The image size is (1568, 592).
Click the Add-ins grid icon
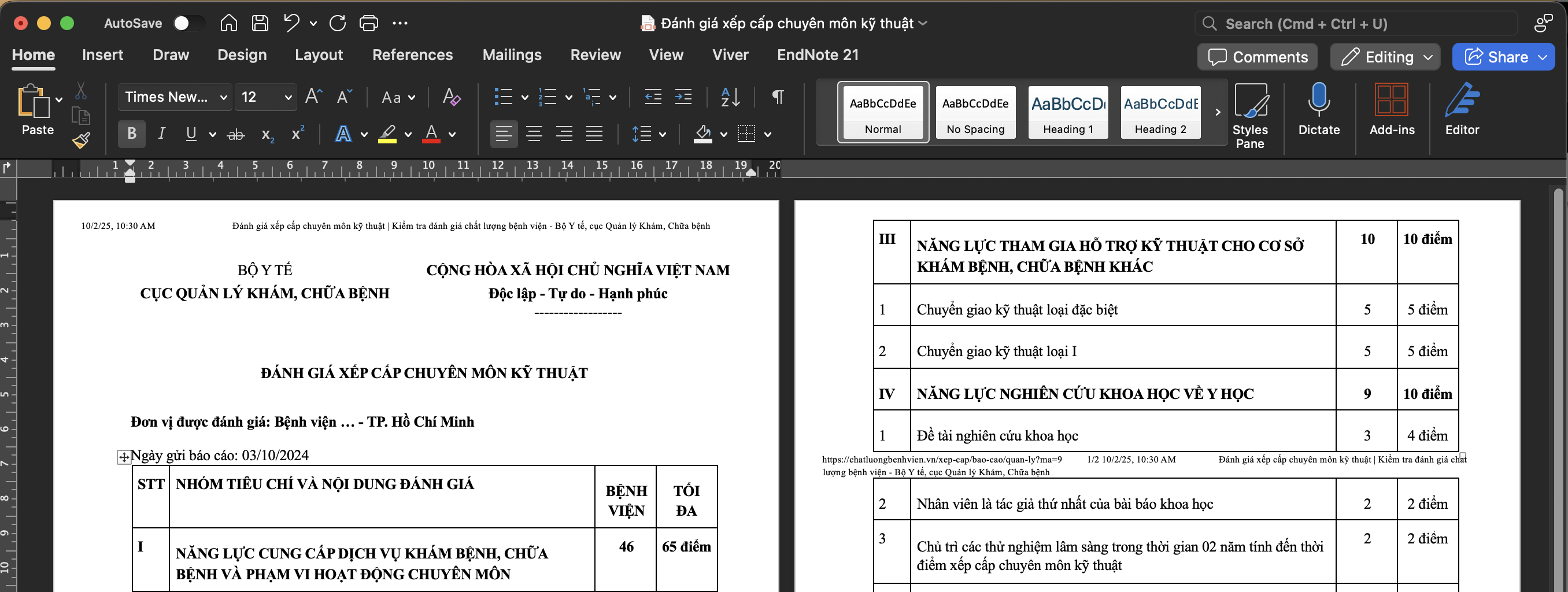1392,101
